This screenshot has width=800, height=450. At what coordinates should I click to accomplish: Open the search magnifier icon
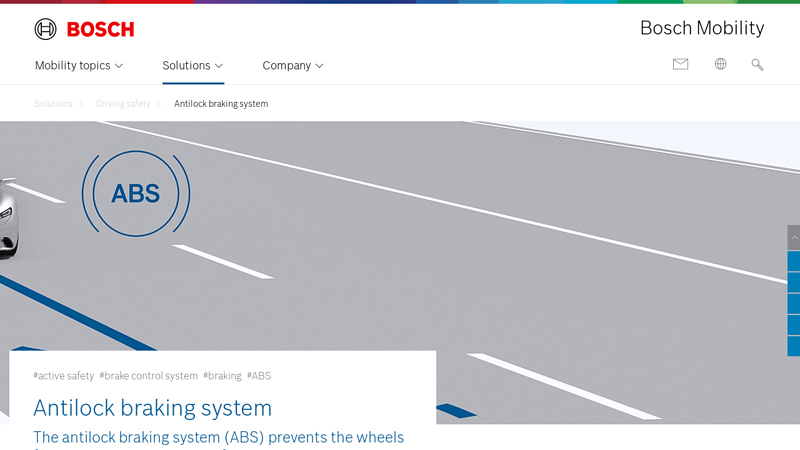click(757, 64)
